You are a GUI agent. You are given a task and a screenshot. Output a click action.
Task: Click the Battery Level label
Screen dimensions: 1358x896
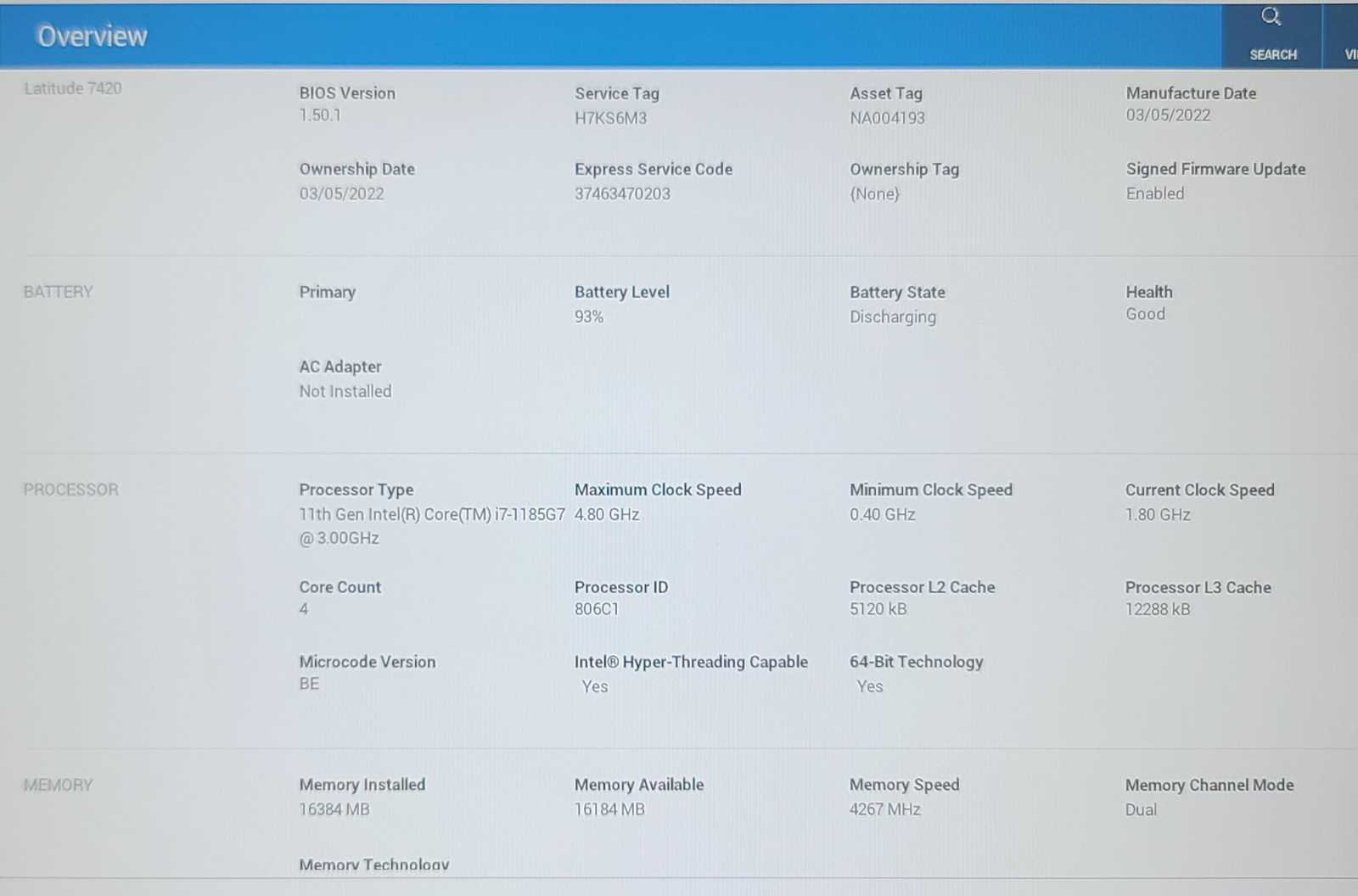pyautogui.click(x=622, y=292)
